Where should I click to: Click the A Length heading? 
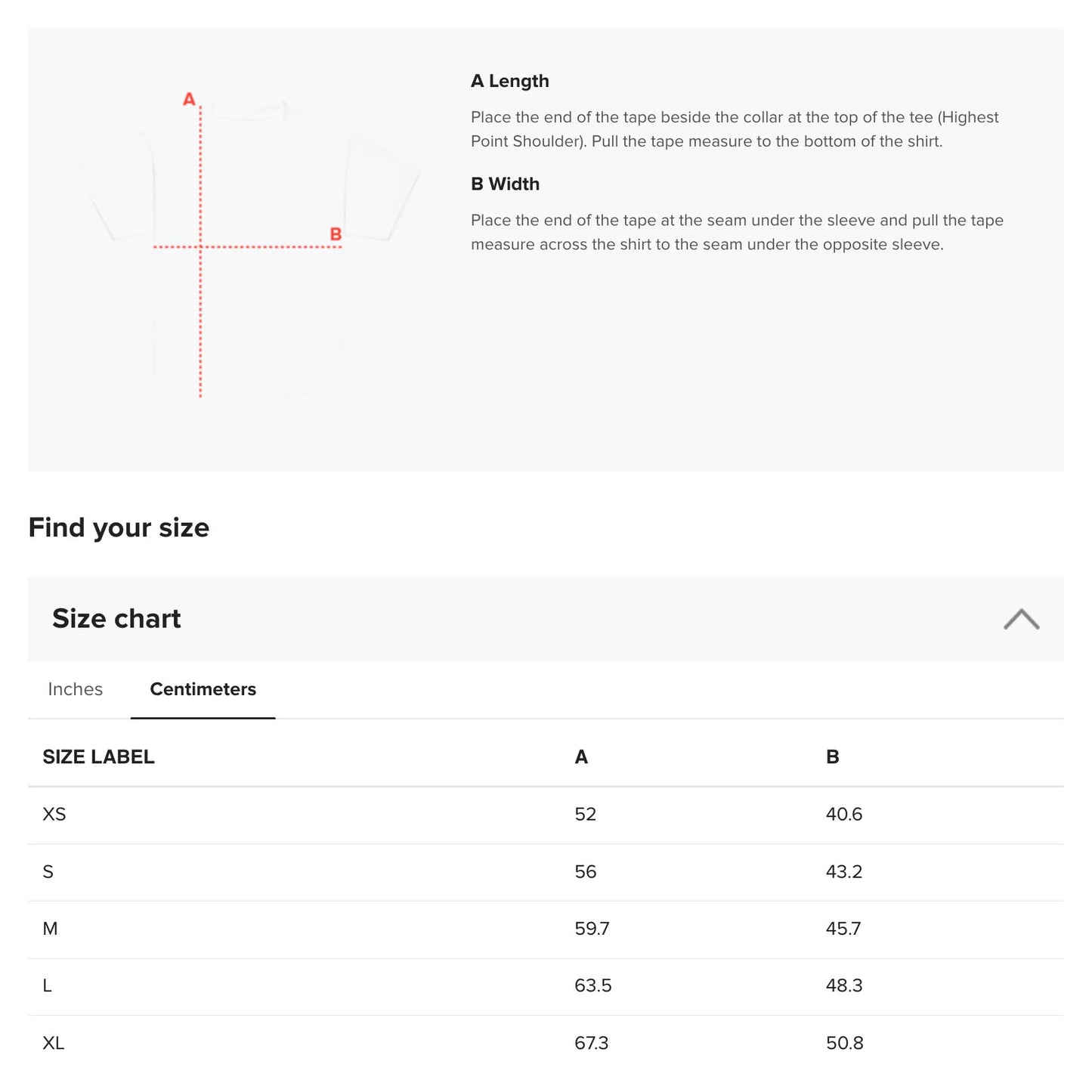pos(509,81)
